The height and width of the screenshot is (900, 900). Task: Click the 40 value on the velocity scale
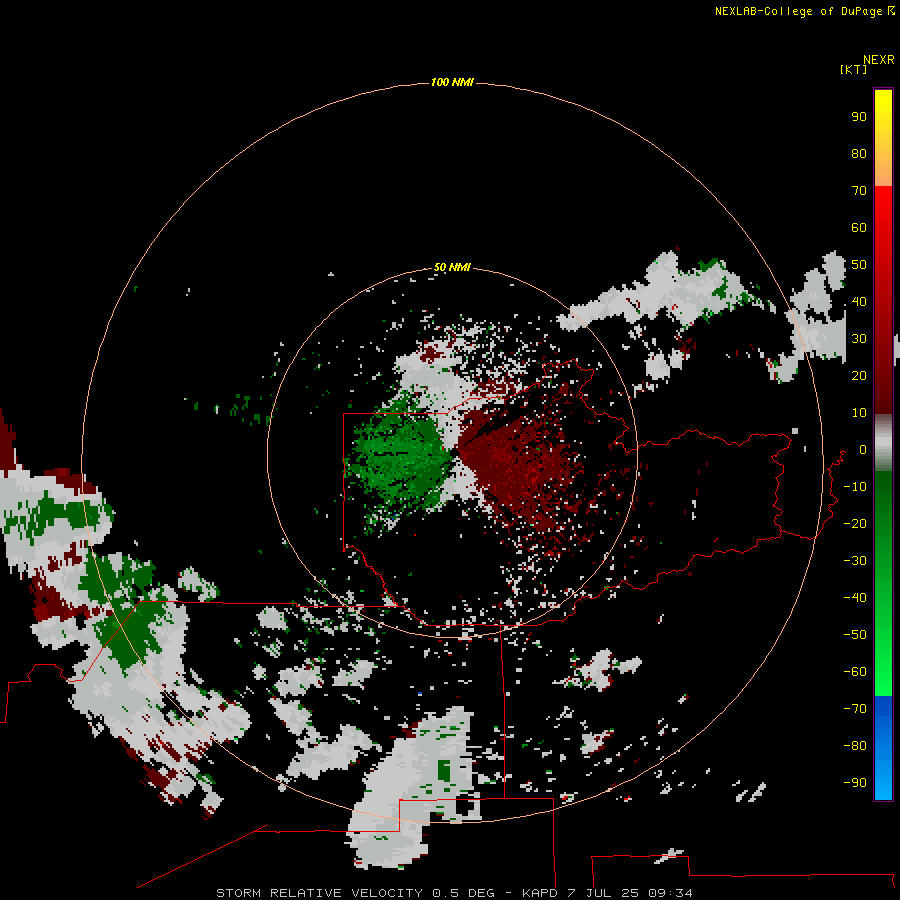859,302
